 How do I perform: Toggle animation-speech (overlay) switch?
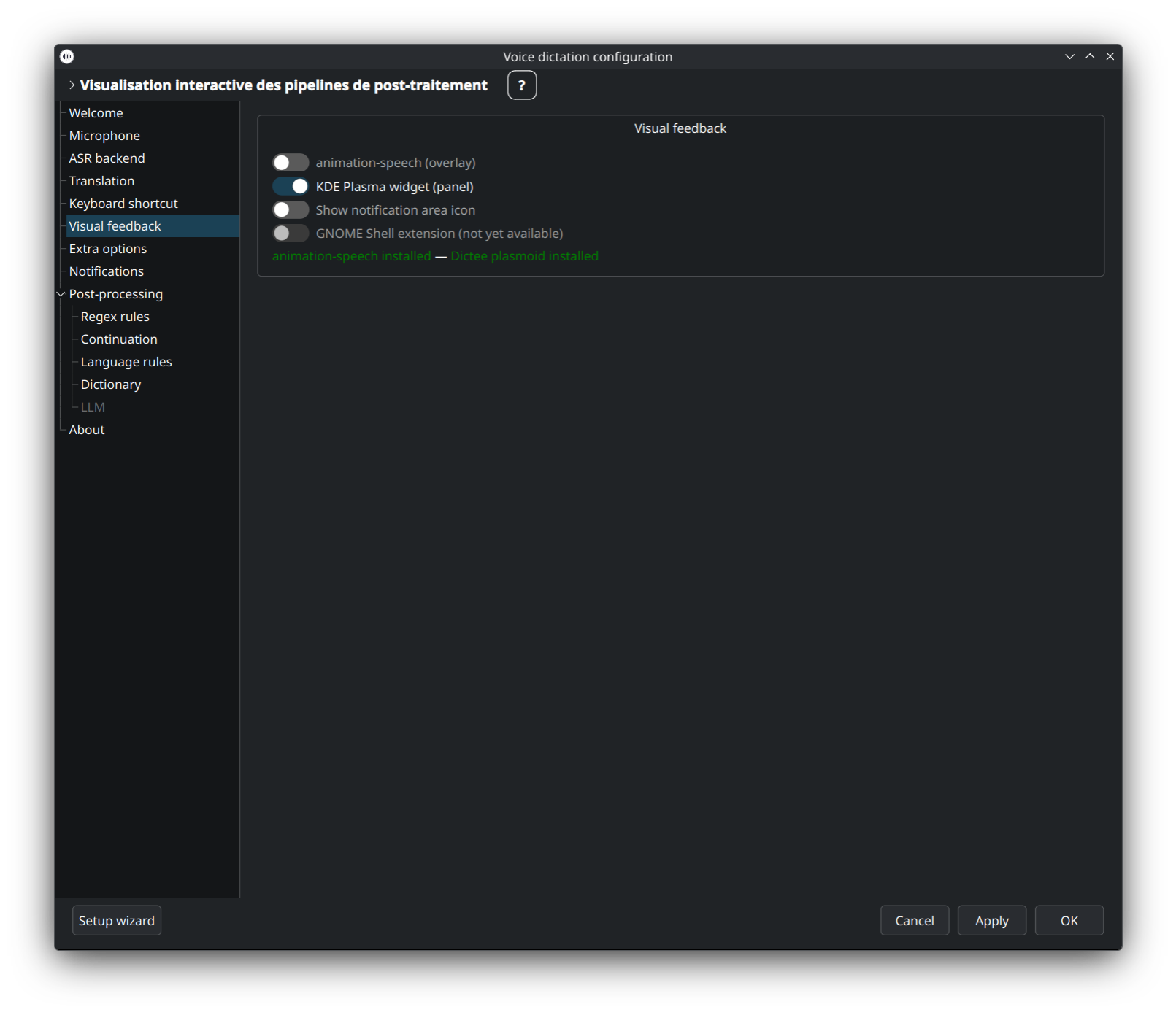[291, 163]
